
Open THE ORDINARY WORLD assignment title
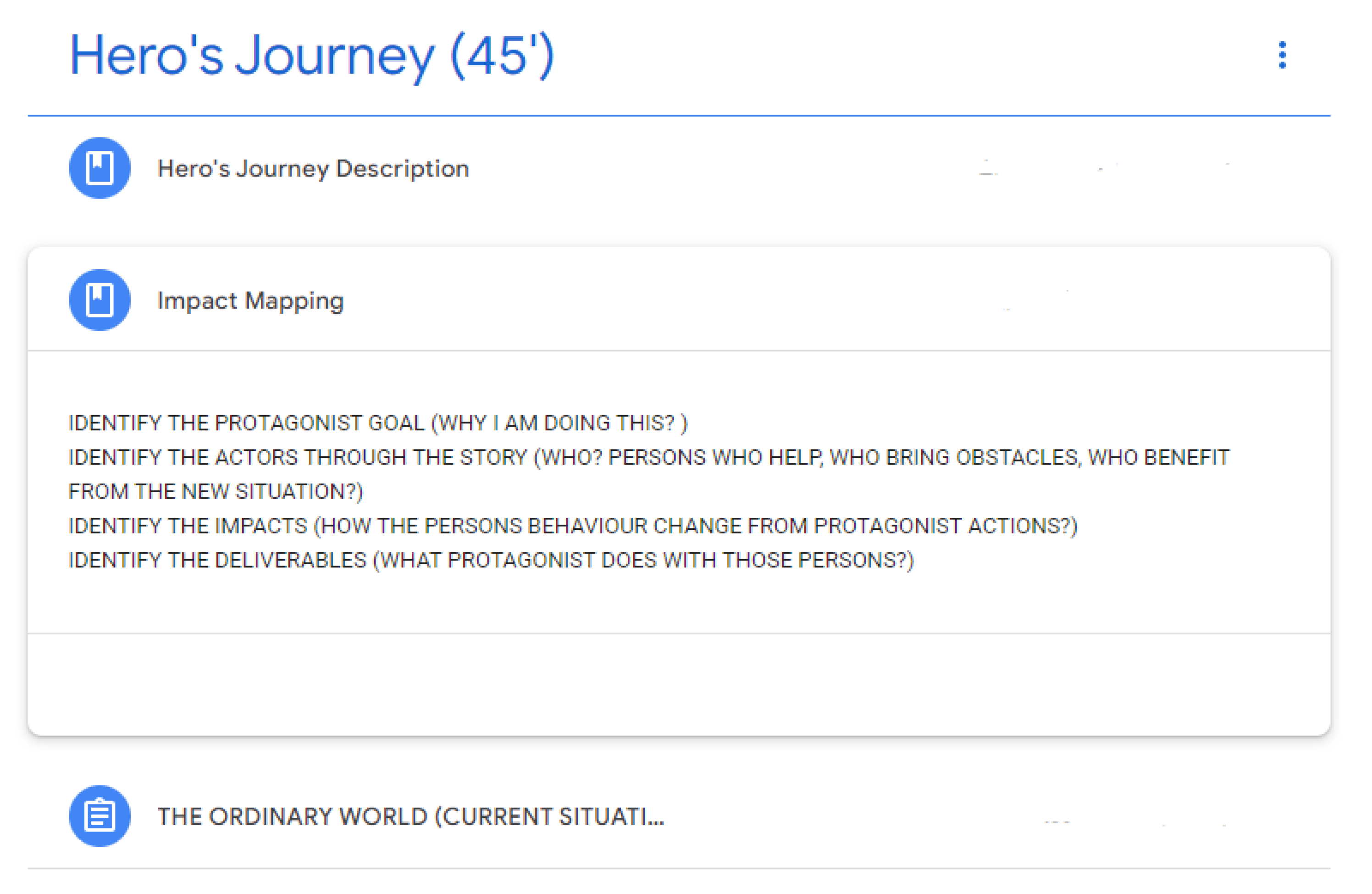410,816
